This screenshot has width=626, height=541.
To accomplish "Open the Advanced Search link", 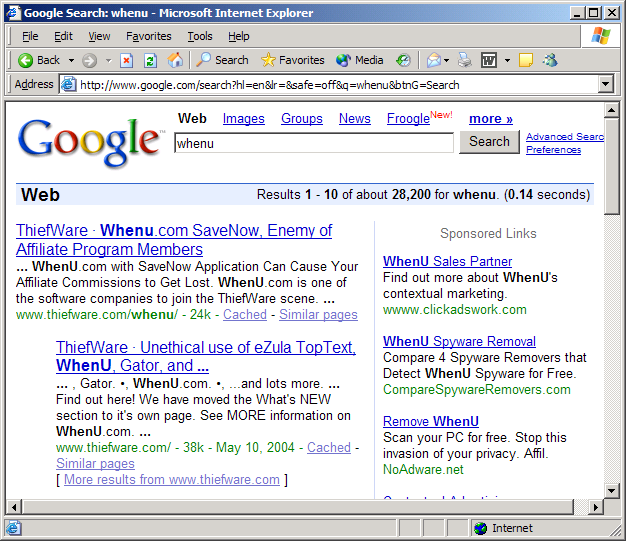I will (565, 137).
